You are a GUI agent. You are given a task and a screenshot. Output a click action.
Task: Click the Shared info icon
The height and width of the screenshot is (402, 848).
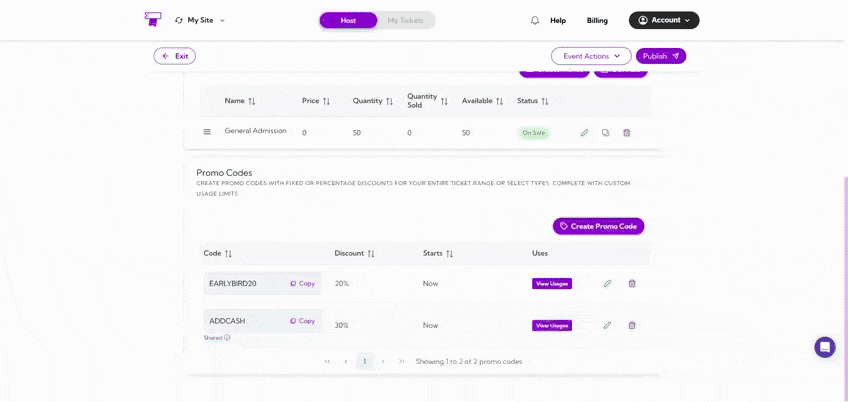[227, 337]
